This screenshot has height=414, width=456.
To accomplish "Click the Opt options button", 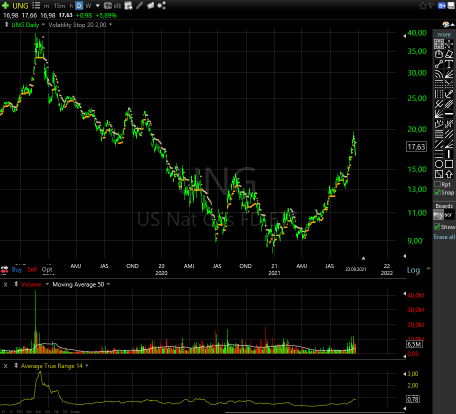I will click(x=47, y=269).
